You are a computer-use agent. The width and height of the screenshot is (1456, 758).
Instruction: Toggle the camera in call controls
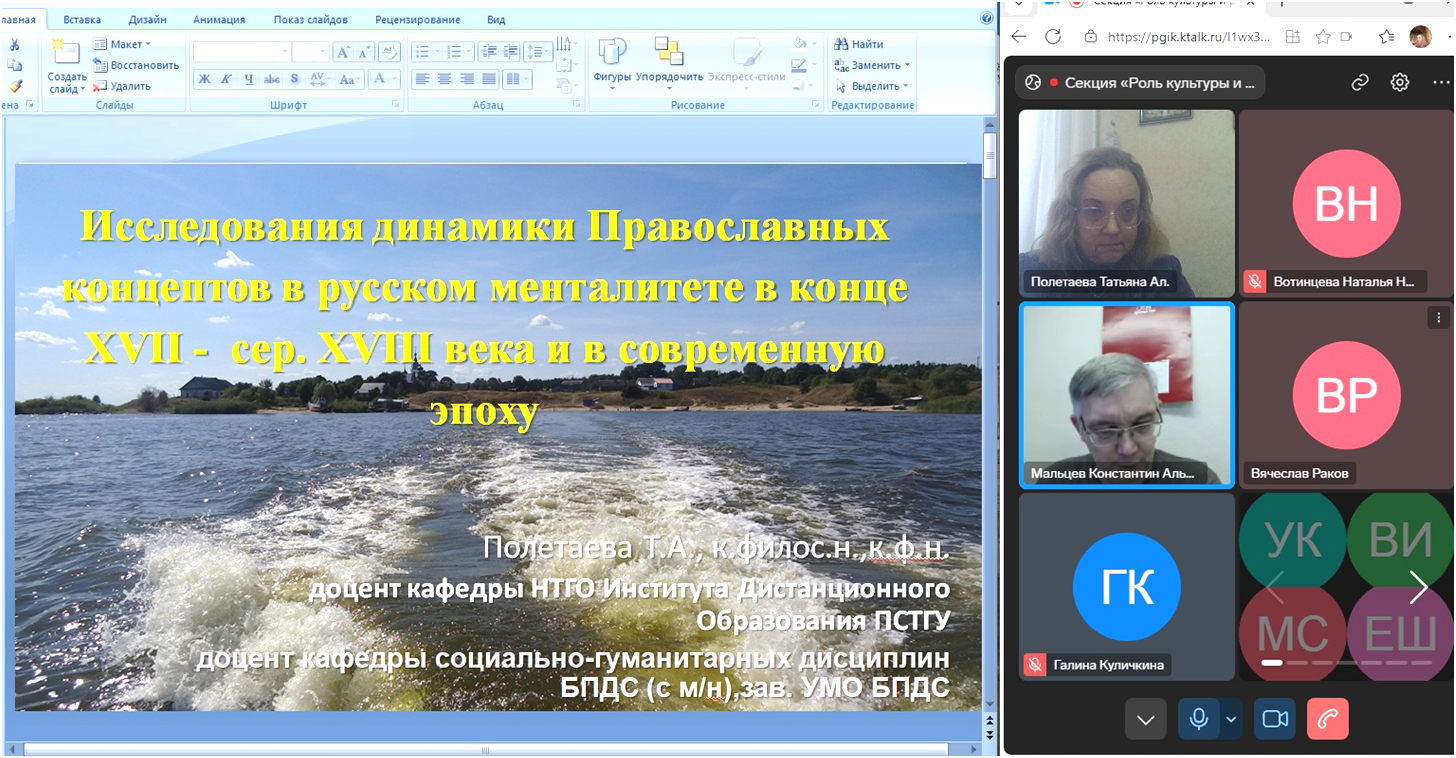[x=1274, y=719]
